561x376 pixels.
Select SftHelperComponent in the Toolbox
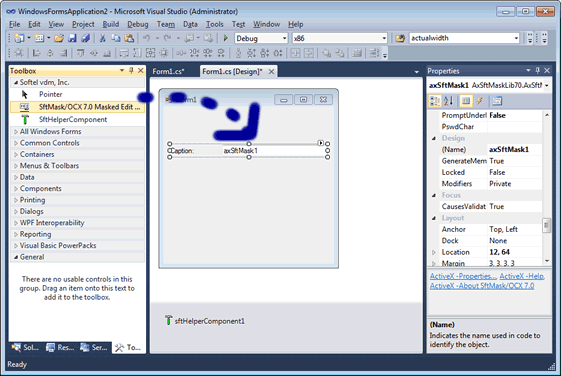(x=78, y=119)
